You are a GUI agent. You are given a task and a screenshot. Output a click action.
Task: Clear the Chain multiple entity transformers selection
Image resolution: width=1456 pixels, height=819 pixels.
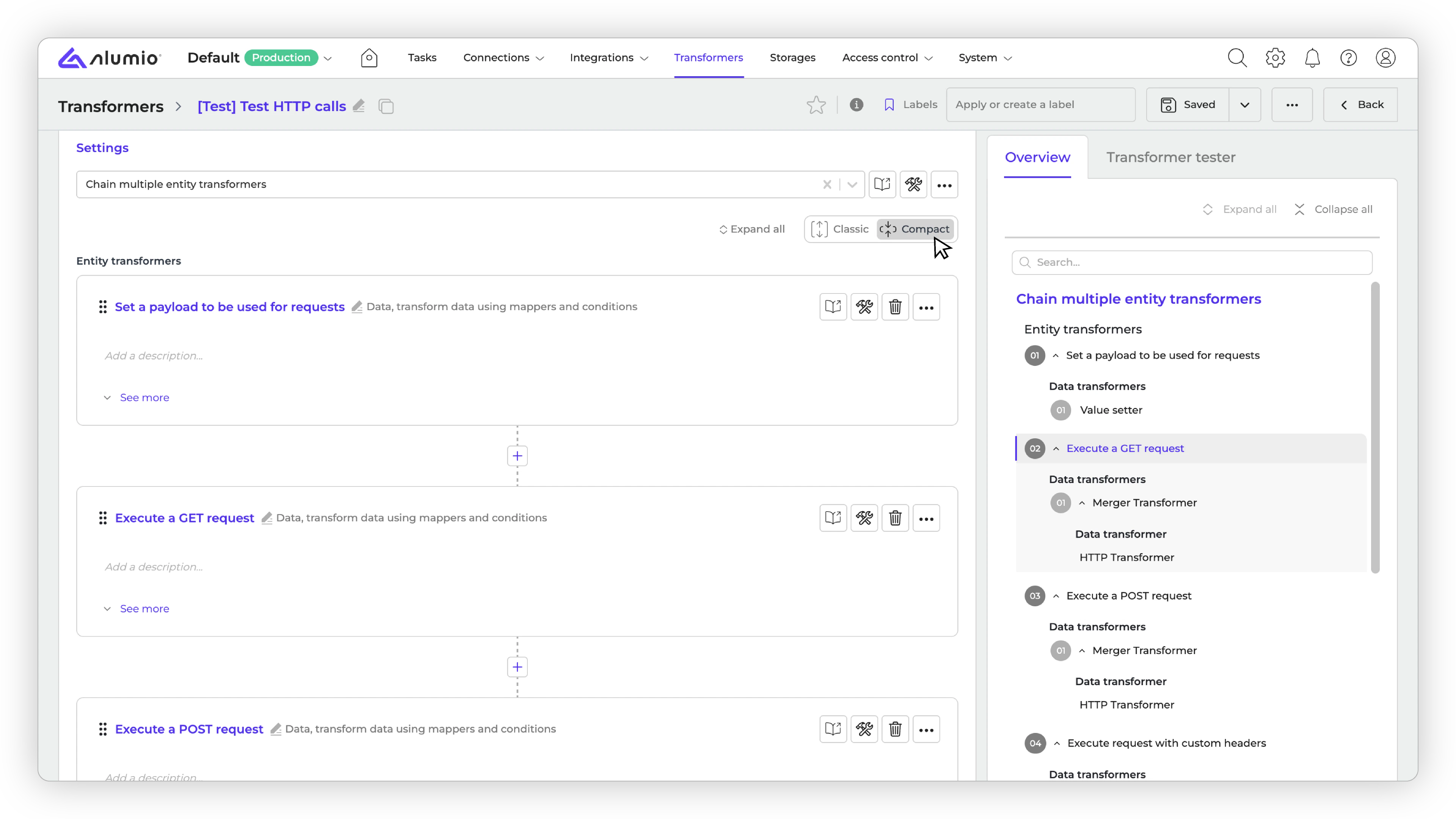click(827, 184)
